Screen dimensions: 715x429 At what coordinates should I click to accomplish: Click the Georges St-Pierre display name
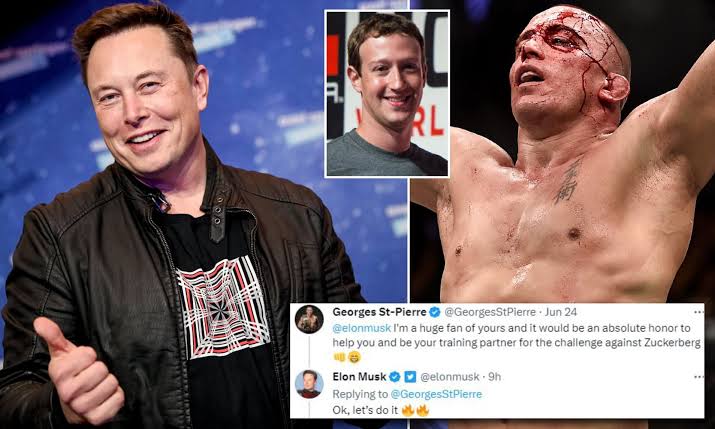(379, 312)
